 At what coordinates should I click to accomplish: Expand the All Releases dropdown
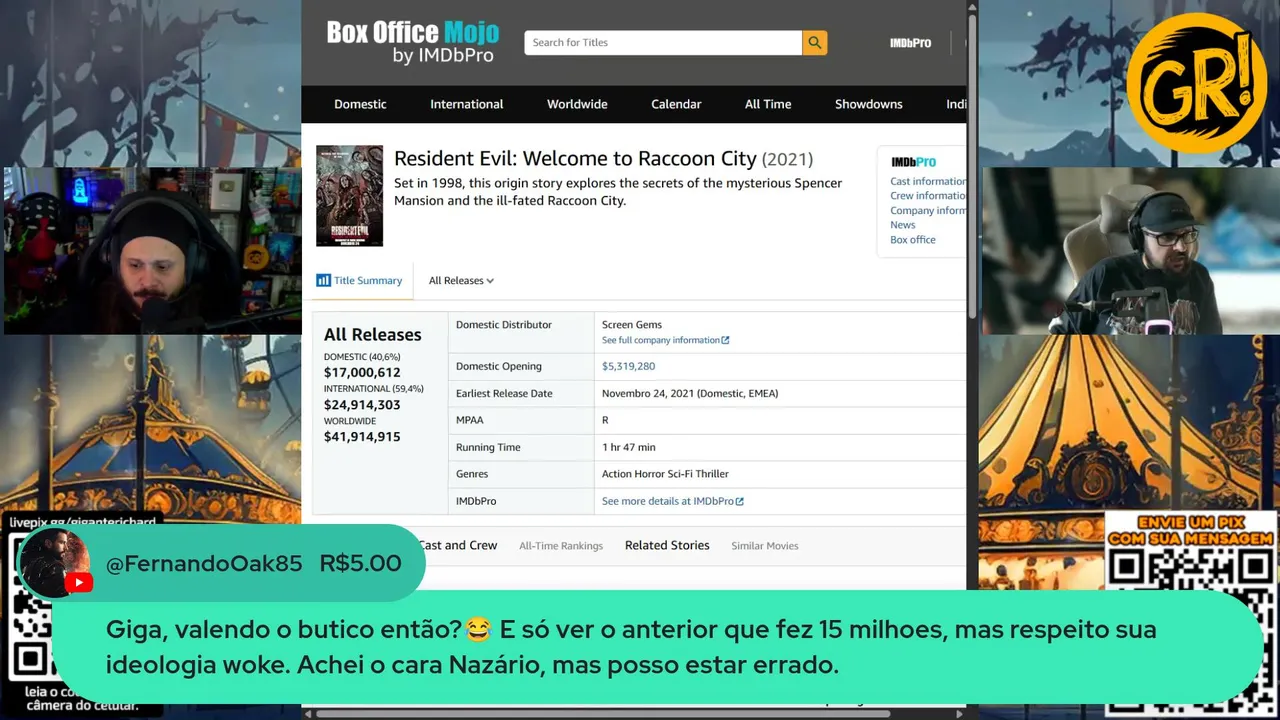(461, 281)
